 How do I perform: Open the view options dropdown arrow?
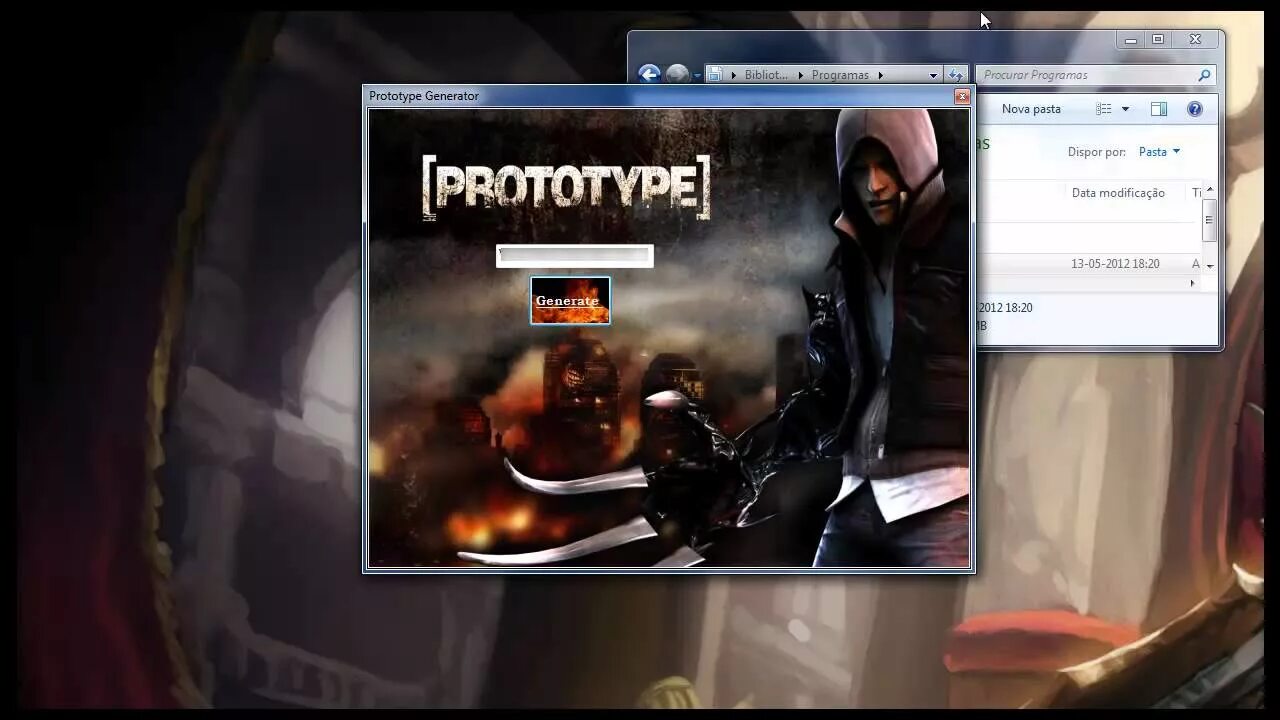coord(1125,109)
